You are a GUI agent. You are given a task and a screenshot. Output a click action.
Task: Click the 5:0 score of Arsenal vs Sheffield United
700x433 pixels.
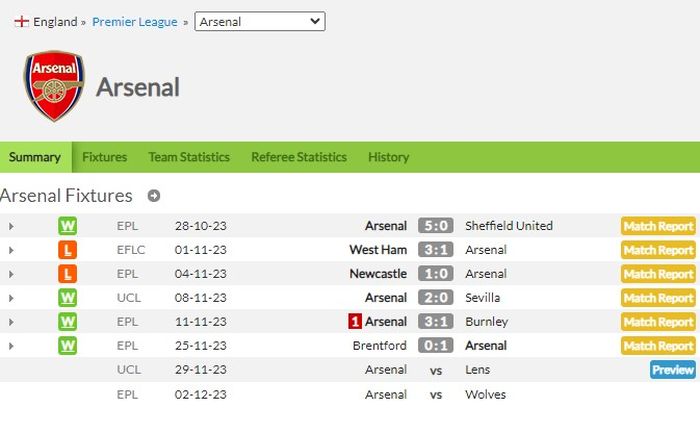(x=436, y=226)
